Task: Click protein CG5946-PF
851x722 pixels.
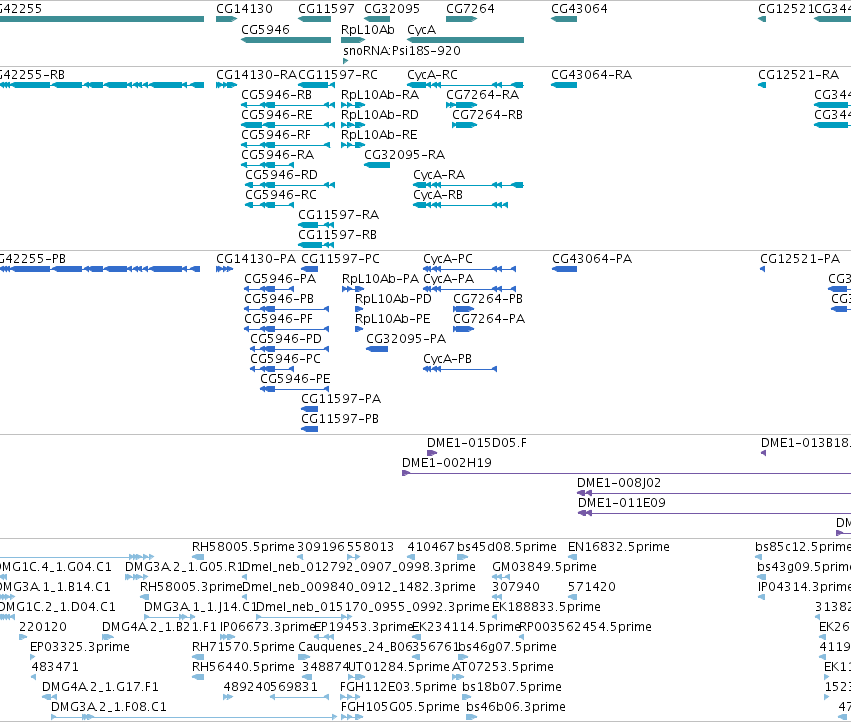Action: pyautogui.click(x=278, y=319)
